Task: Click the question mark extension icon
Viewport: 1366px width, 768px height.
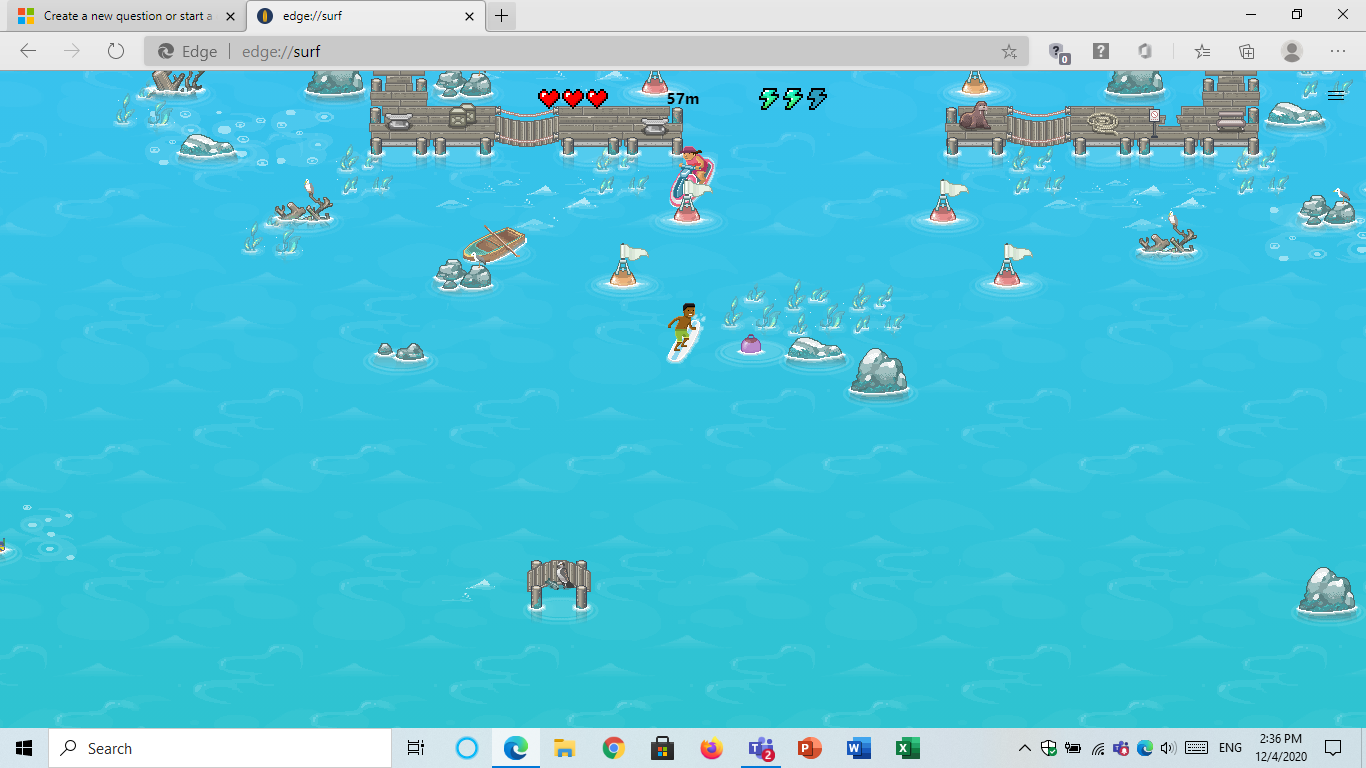Action: (1101, 51)
